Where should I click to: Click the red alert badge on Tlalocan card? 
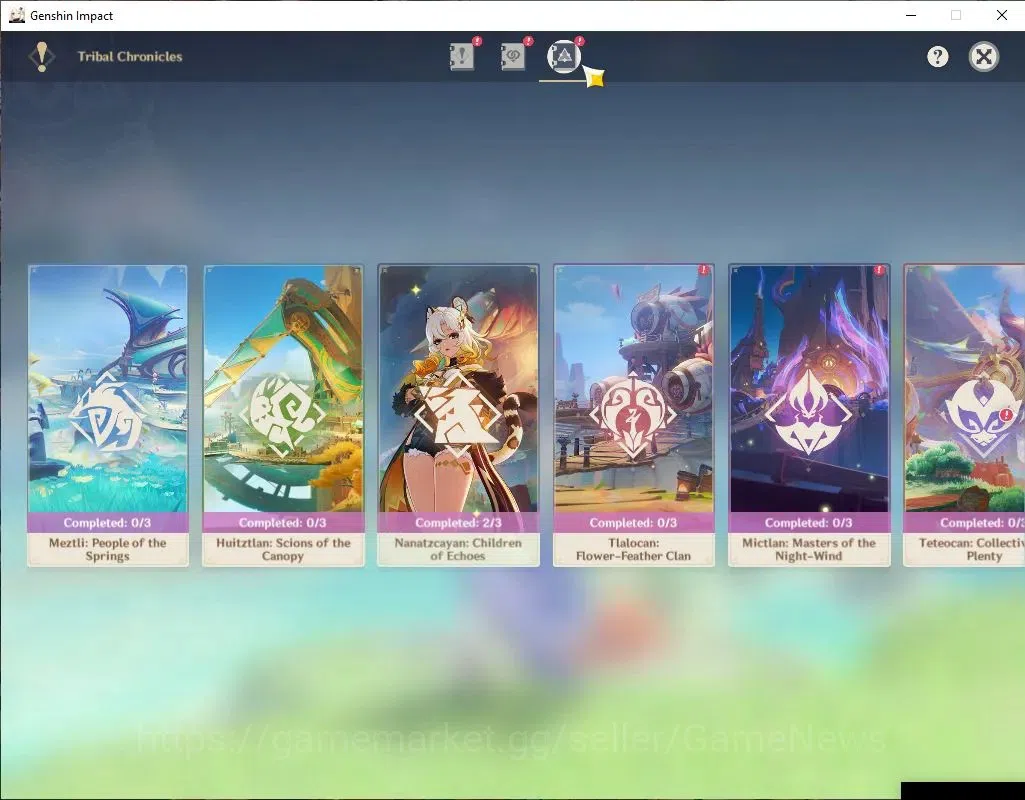[x=703, y=270]
